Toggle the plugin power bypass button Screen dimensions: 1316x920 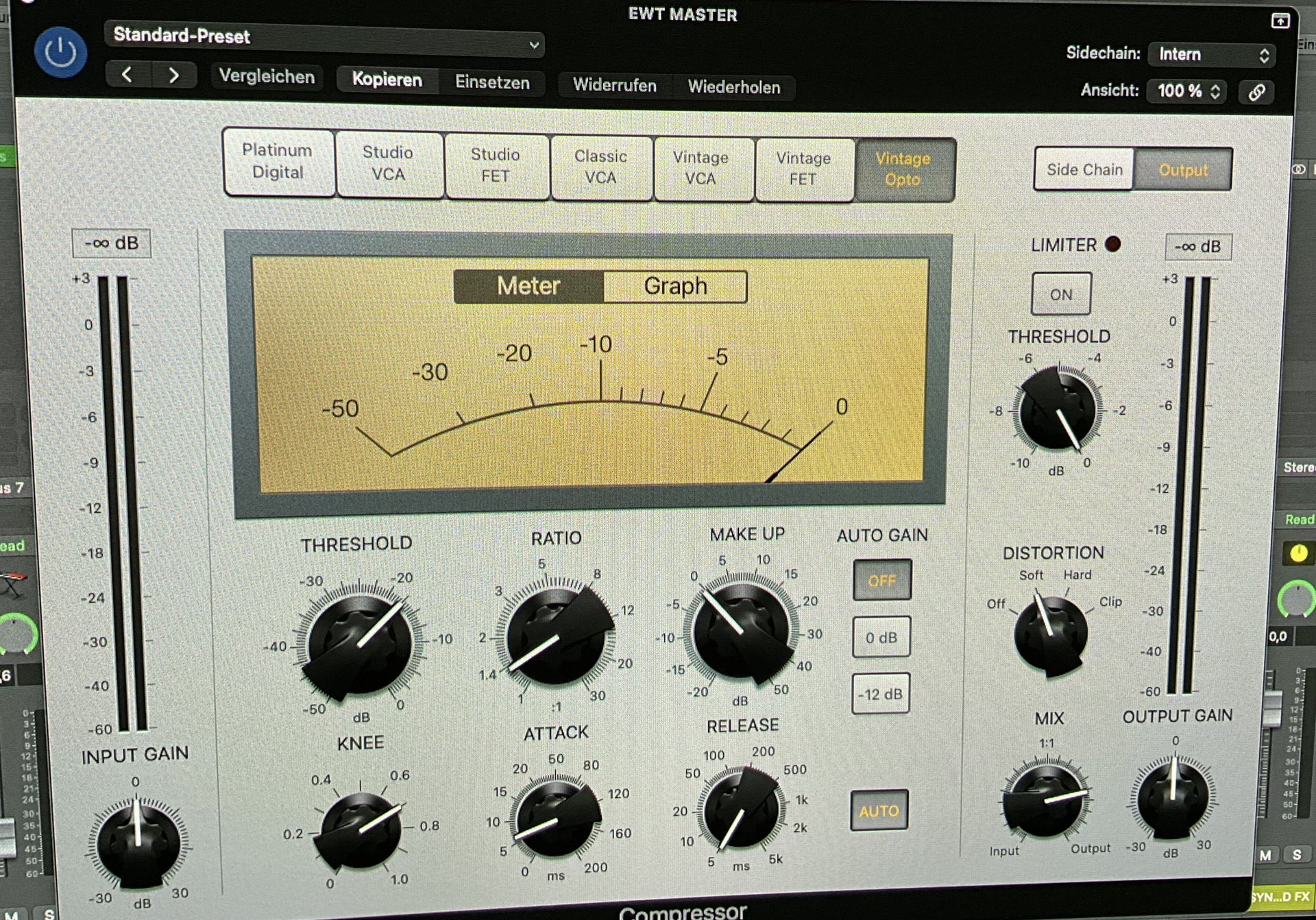click(60, 52)
